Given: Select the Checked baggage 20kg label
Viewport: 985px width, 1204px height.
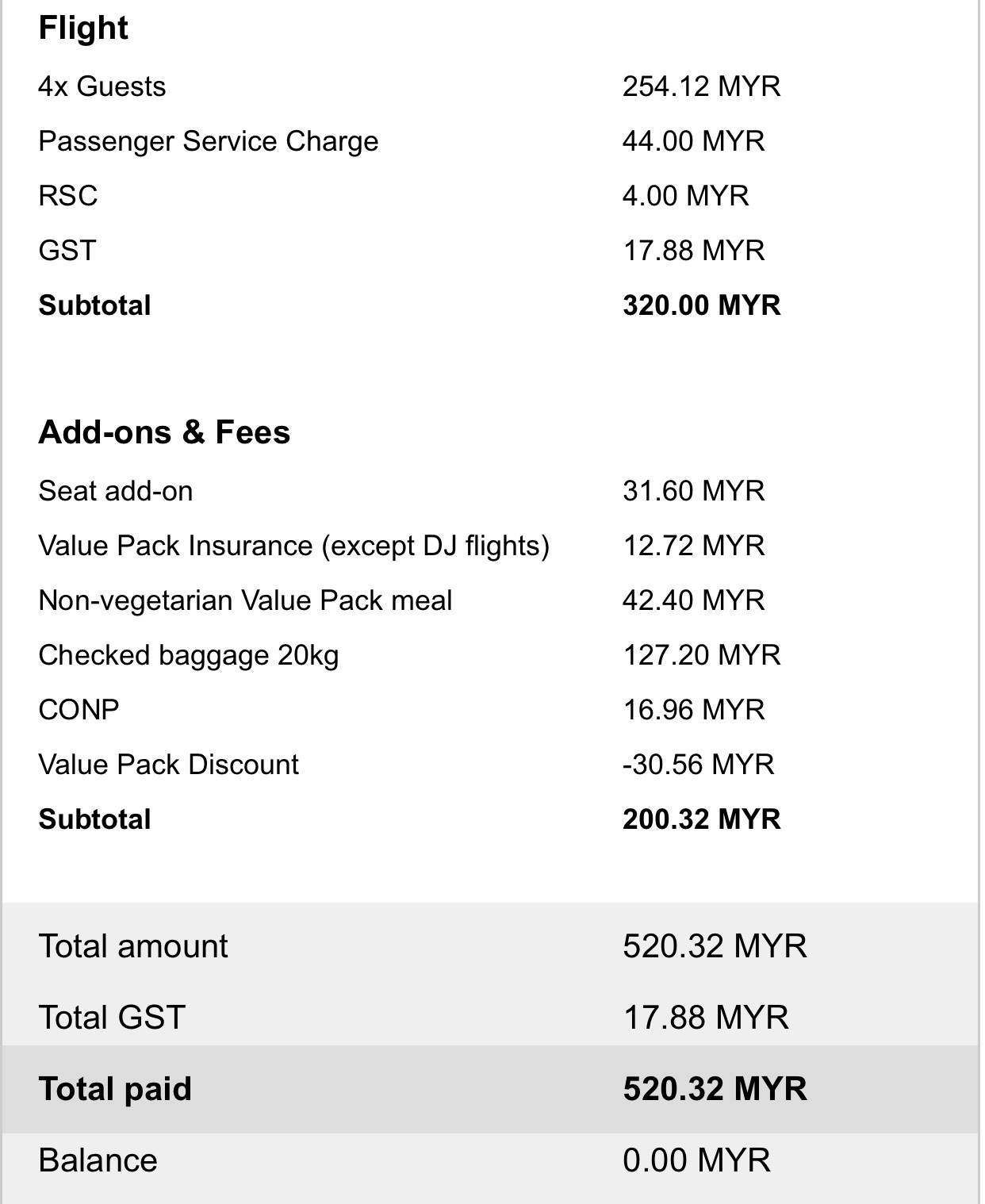Looking at the screenshot, I should point(189,655).
